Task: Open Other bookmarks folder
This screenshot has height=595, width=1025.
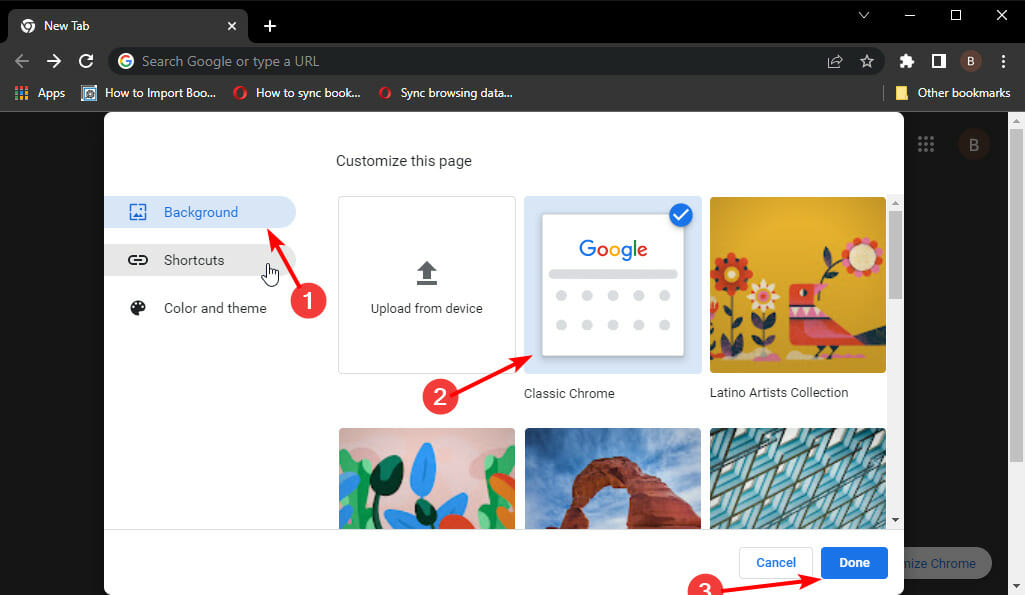Action: (x=953, y=93)
